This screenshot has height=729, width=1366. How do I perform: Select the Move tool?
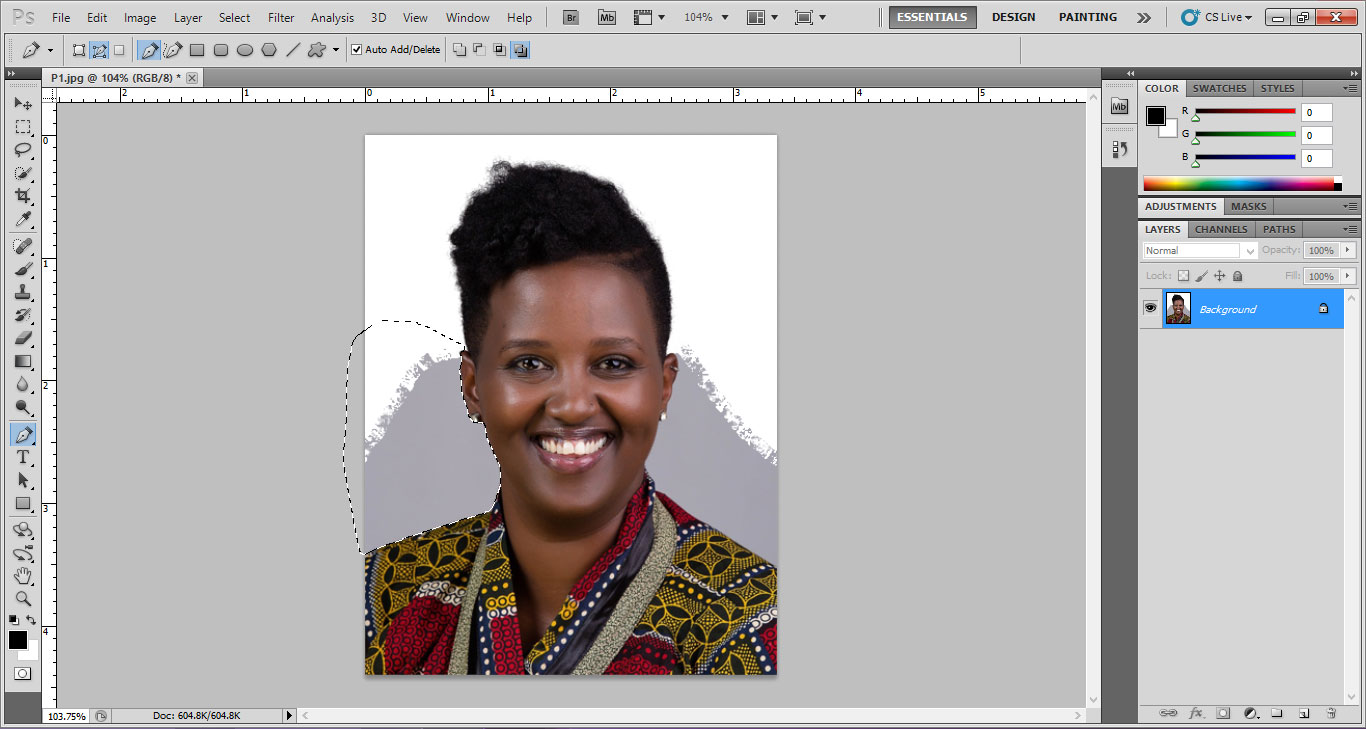point(23,104)
